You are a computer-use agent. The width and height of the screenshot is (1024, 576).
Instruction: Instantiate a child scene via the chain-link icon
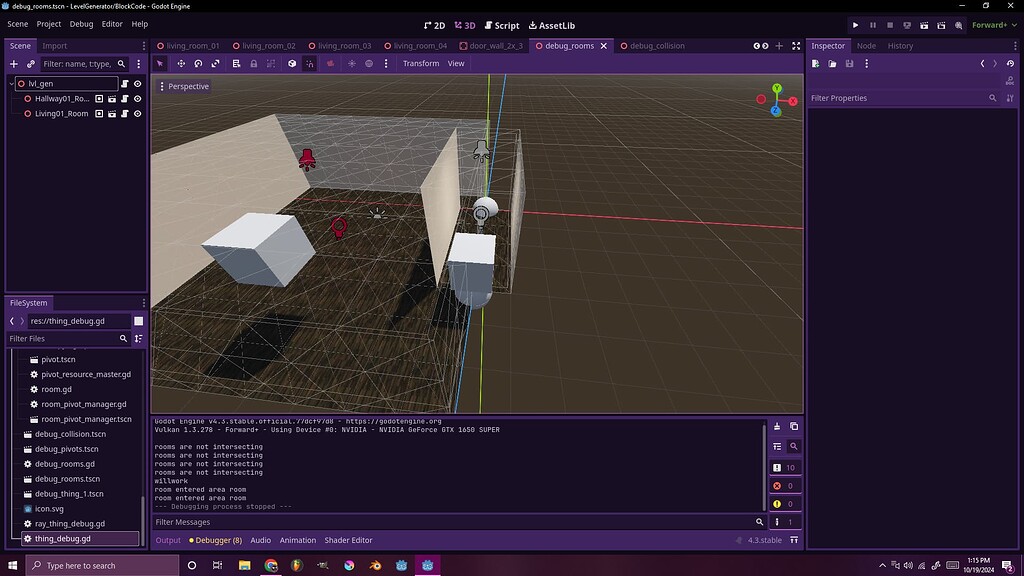(30, 64)
